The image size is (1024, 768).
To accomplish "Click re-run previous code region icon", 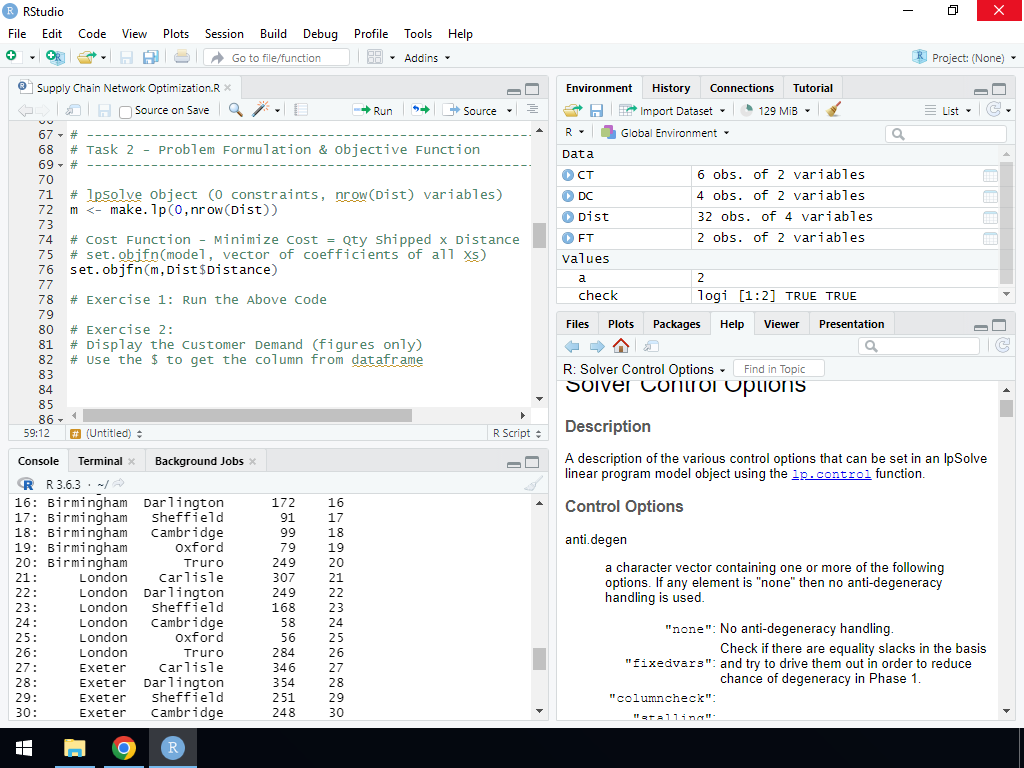I will pos(421,110).
